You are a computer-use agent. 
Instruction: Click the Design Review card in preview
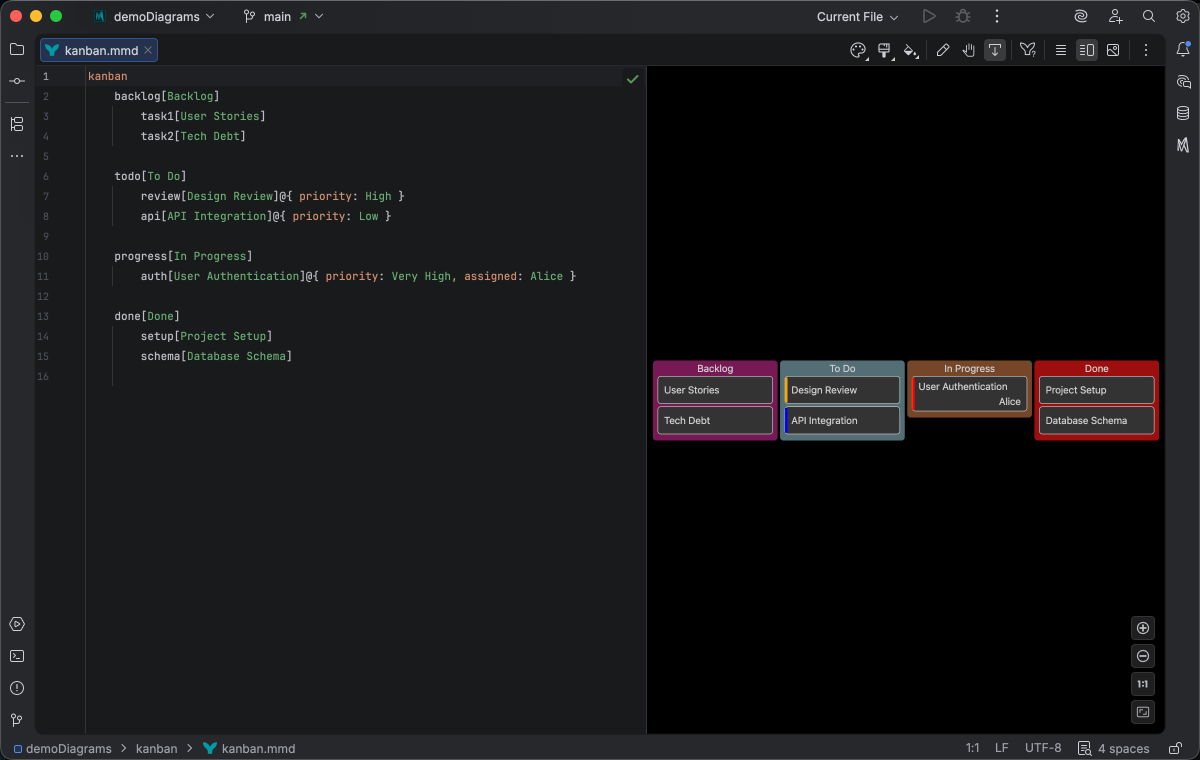(x=842, y=390)
